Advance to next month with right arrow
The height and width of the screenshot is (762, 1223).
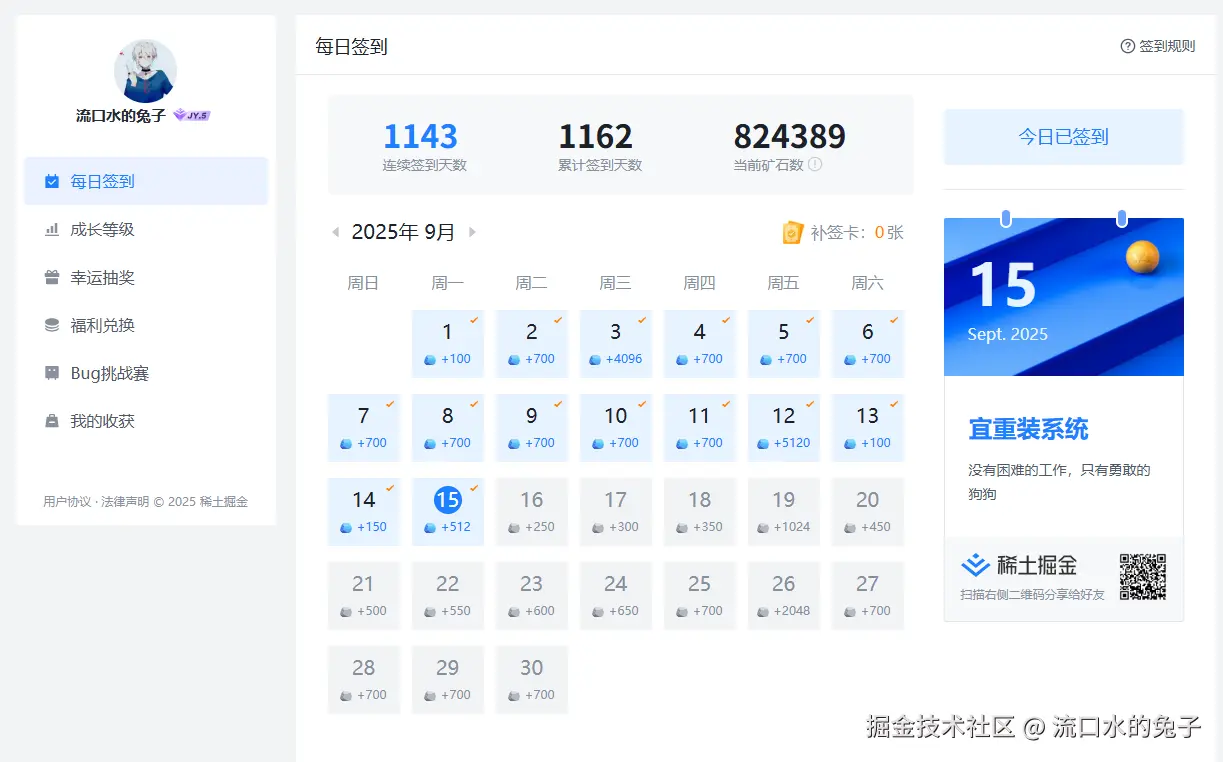pyautogui.click(x=472, y=231)
